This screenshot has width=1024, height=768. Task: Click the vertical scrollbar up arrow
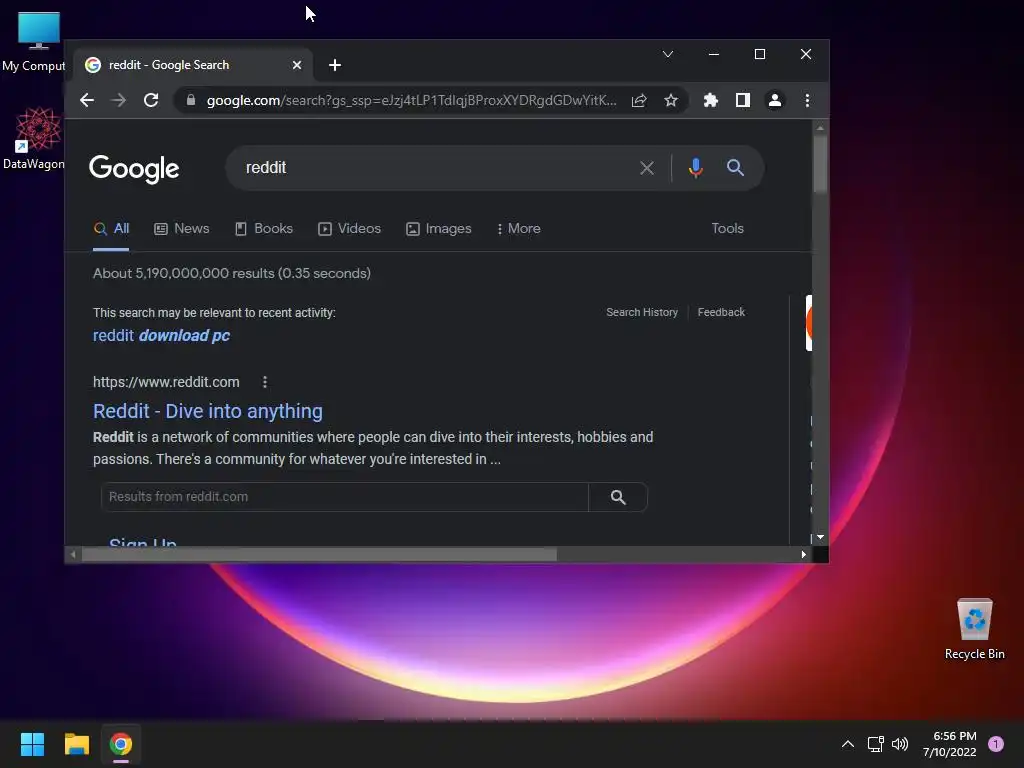(x=820, y=128)
